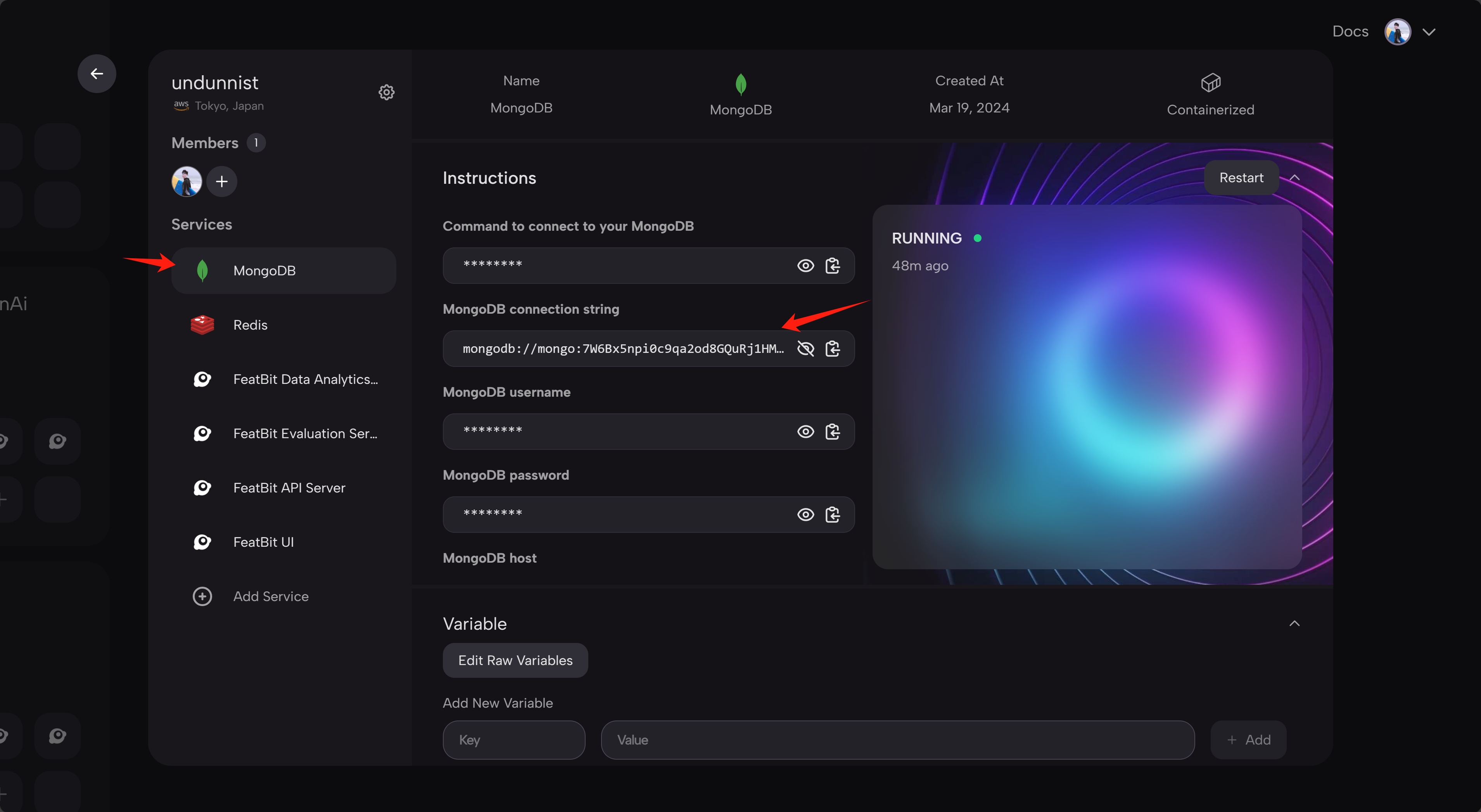This screenshot has height=812, width=1481.
Task: Click the Add Service plus icon
Action: click(x=202, y=596)
